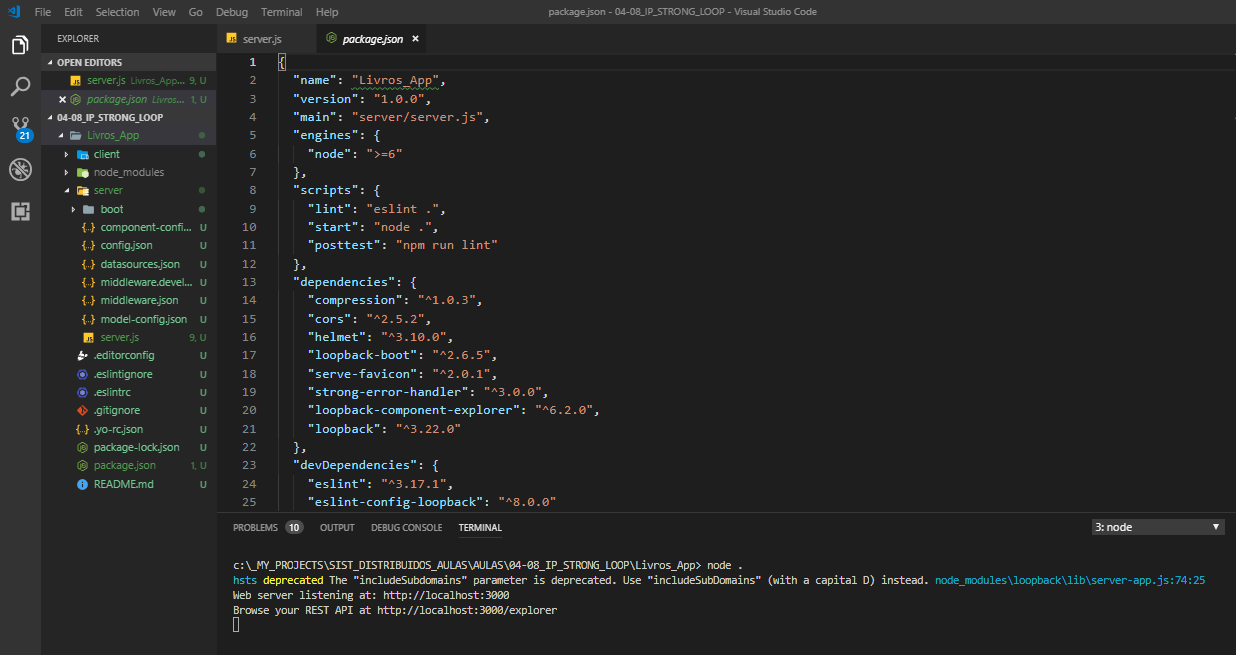
Task: Close the package.json editor tab
Action: pyautogui.click(x=415, y=38)
